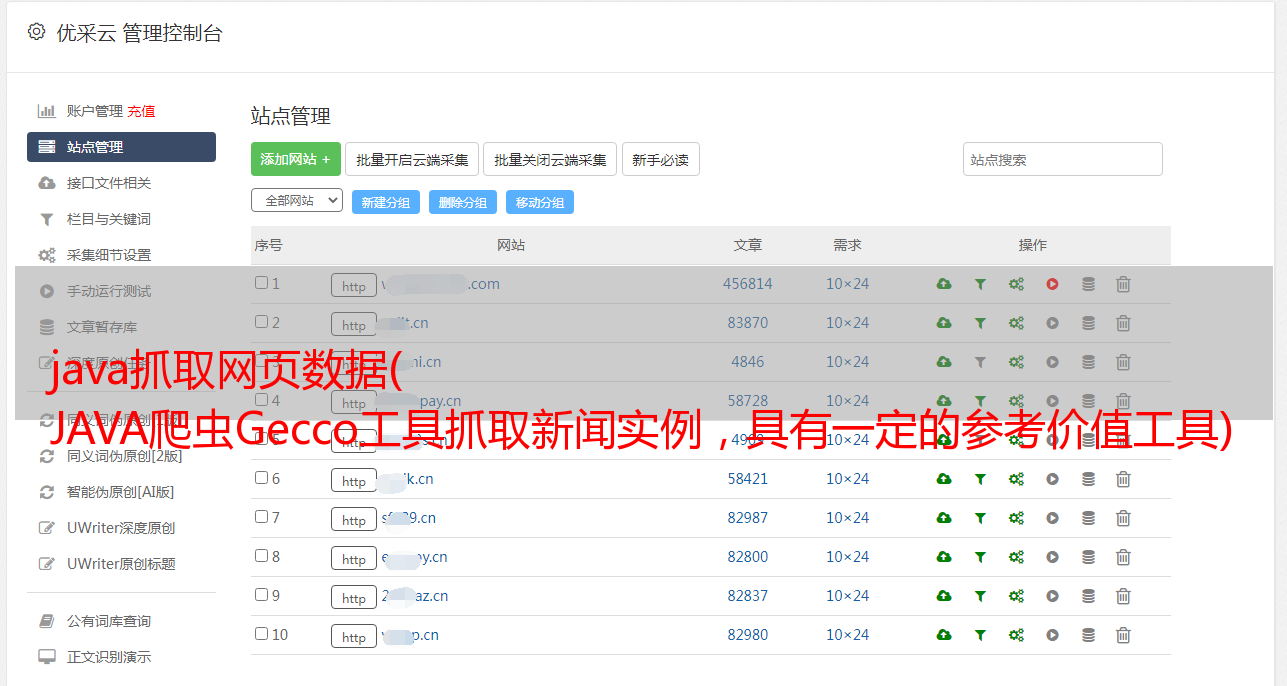Tick the checkbox for site row 7
This screenshot has height=686, width=1287.
coord(261,517)
